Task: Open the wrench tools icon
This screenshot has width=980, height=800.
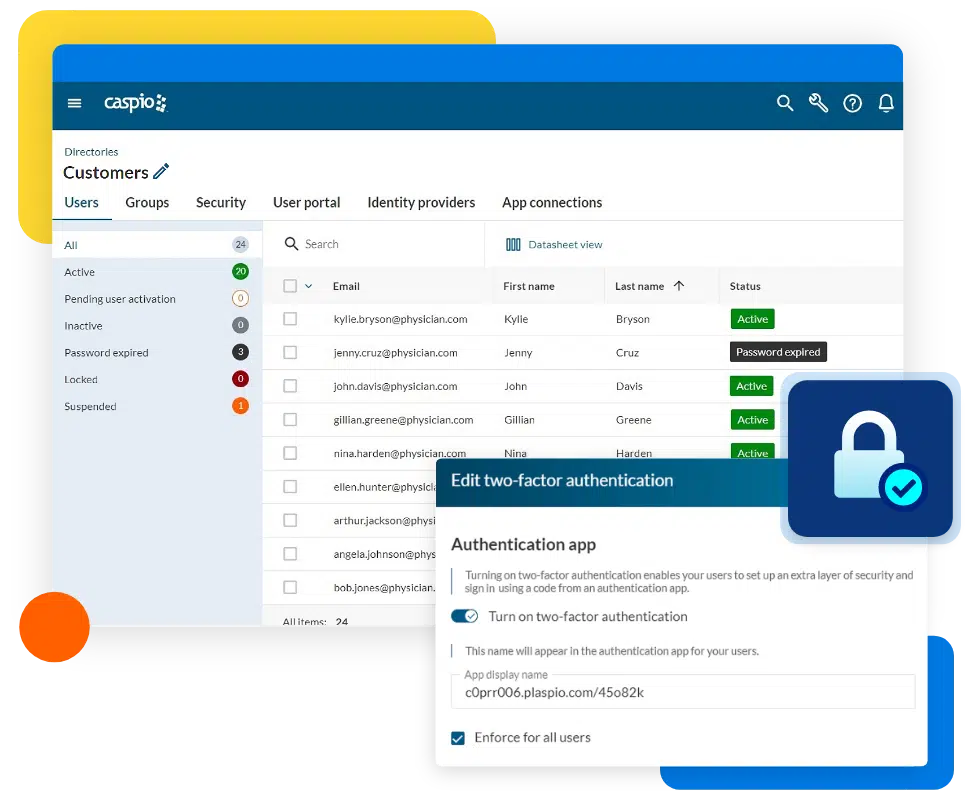Action: (819, 102)
